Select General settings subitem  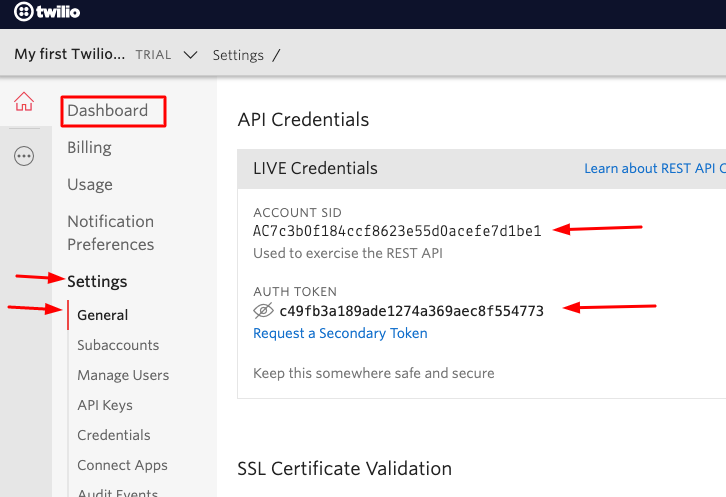[102, 315]
